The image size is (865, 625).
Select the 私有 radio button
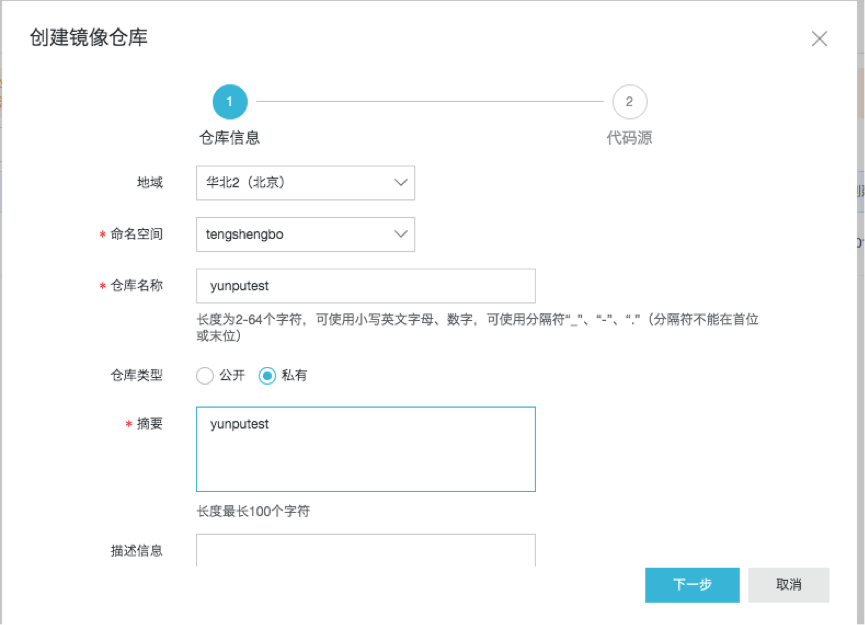(267, 376)
